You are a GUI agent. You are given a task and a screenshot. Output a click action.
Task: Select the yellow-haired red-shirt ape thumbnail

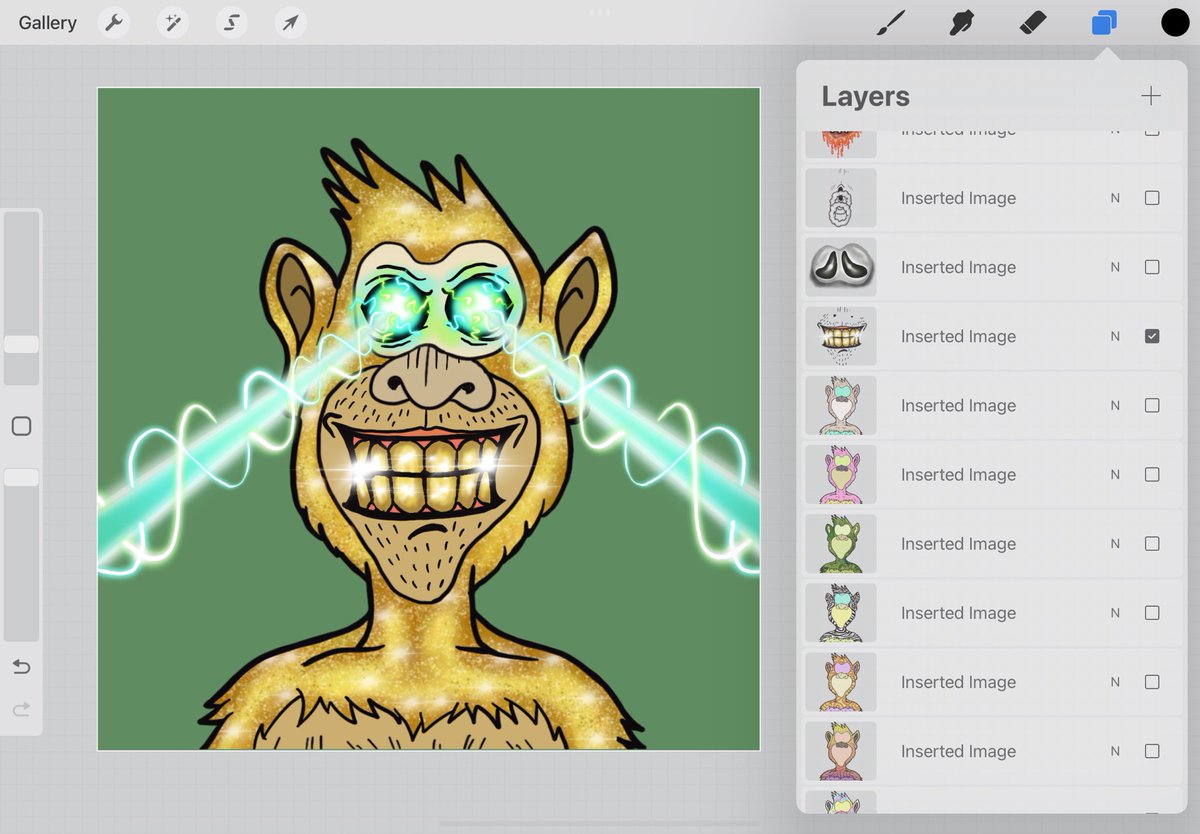pos(841,750)
